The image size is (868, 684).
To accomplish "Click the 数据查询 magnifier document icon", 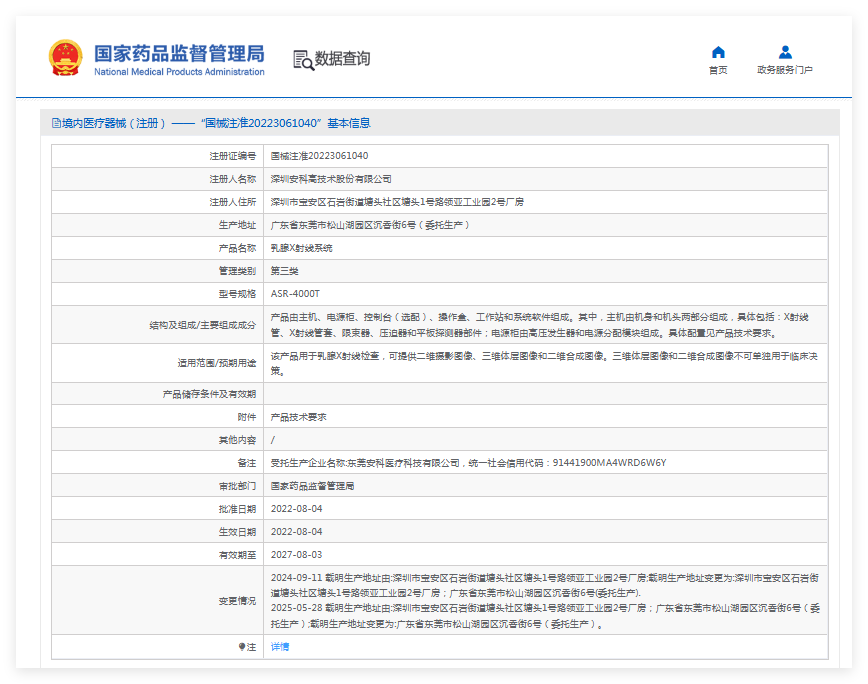I will tap(303, 60).
